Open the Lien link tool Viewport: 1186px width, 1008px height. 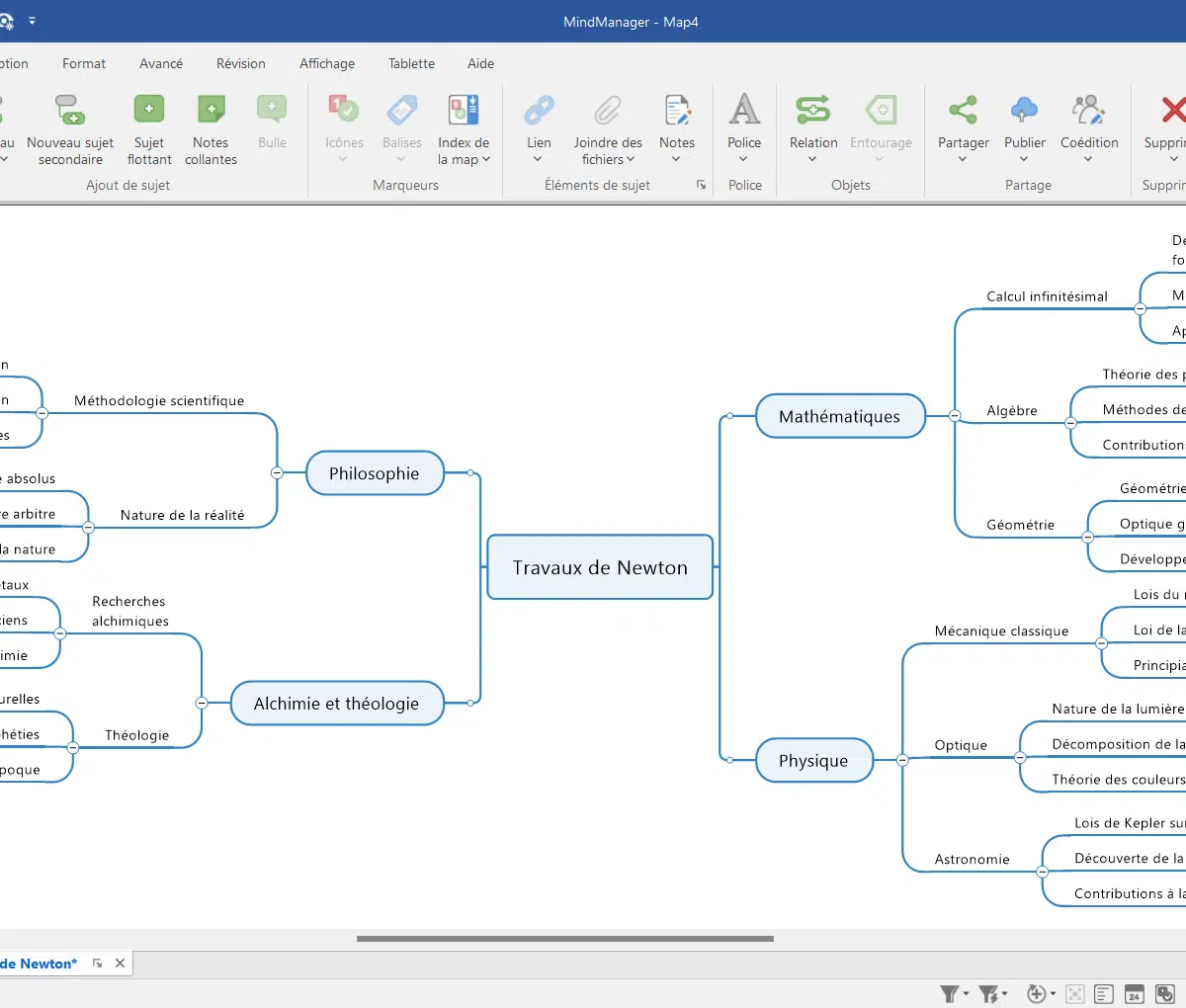click(539, 110)
